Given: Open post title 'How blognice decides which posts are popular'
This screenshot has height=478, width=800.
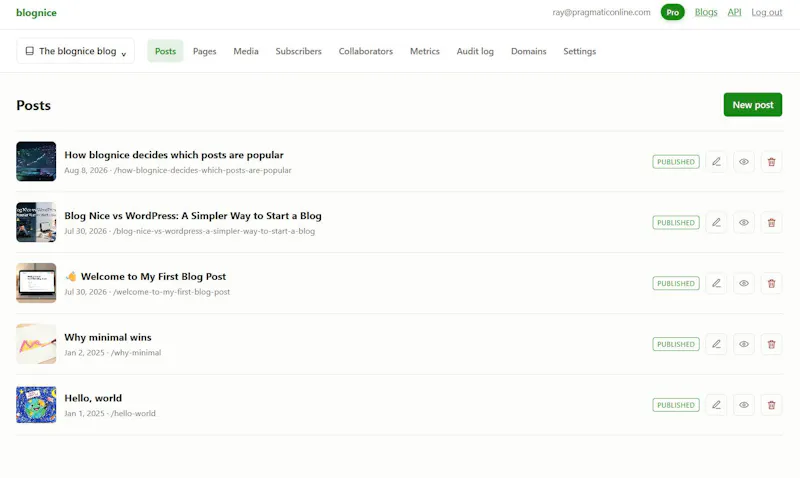Looking at the screenshot, I should [174, 155].
